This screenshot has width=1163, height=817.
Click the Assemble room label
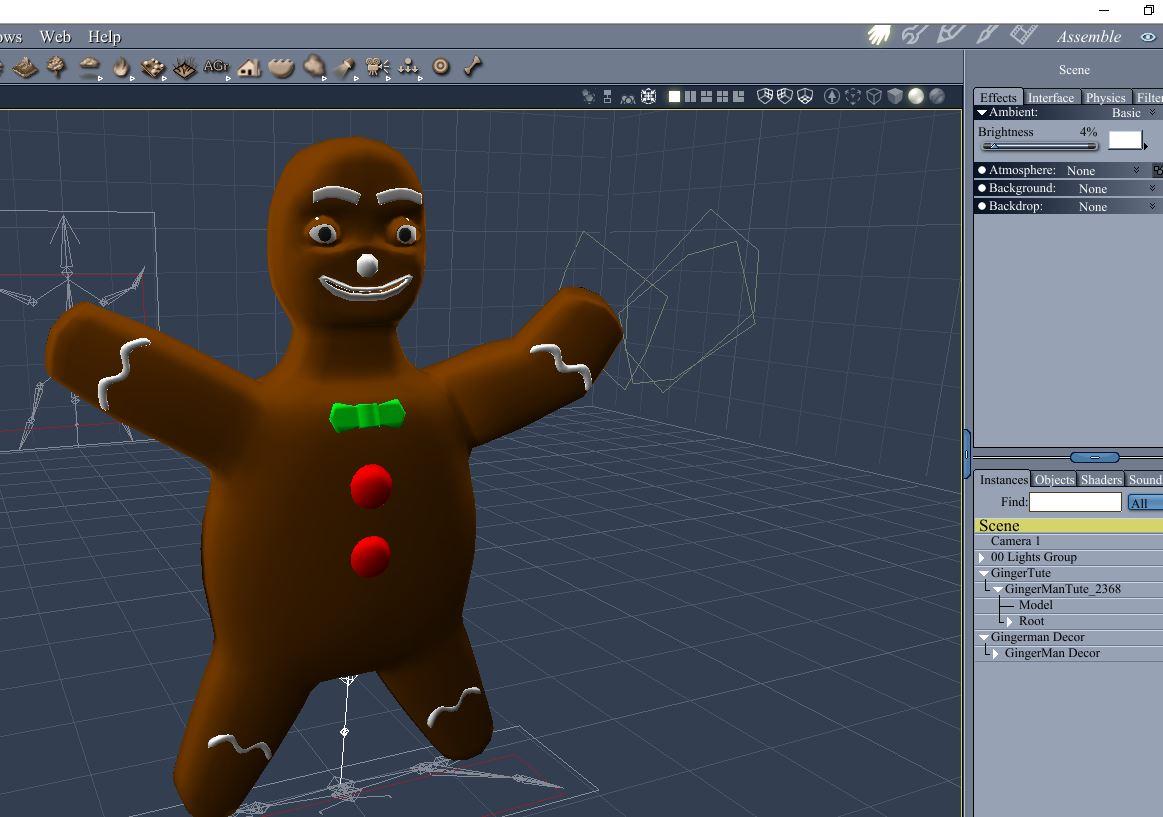point(1088,36)
